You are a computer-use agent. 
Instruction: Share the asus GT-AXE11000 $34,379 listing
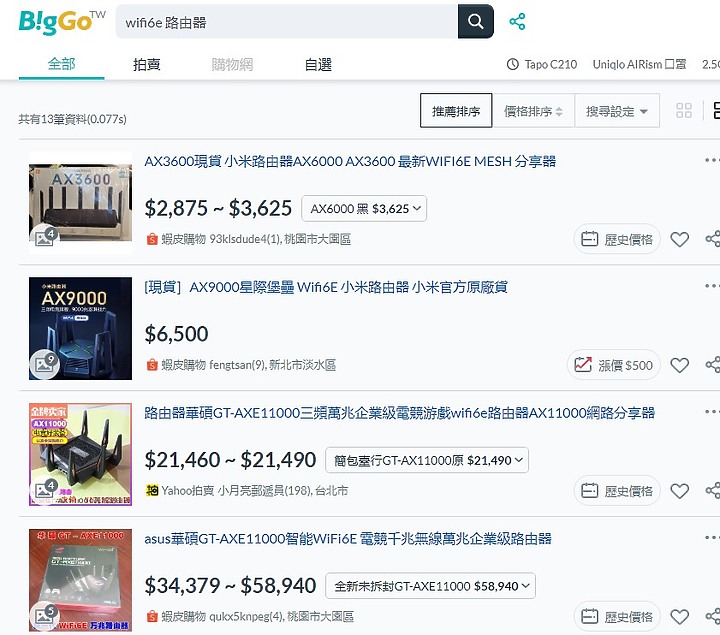pyautogui.click(x=713, y=617)
